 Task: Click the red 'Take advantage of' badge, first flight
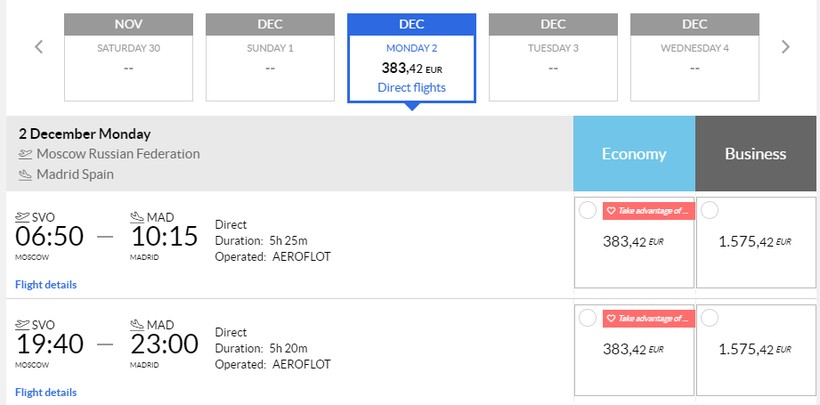coord(648,210)
